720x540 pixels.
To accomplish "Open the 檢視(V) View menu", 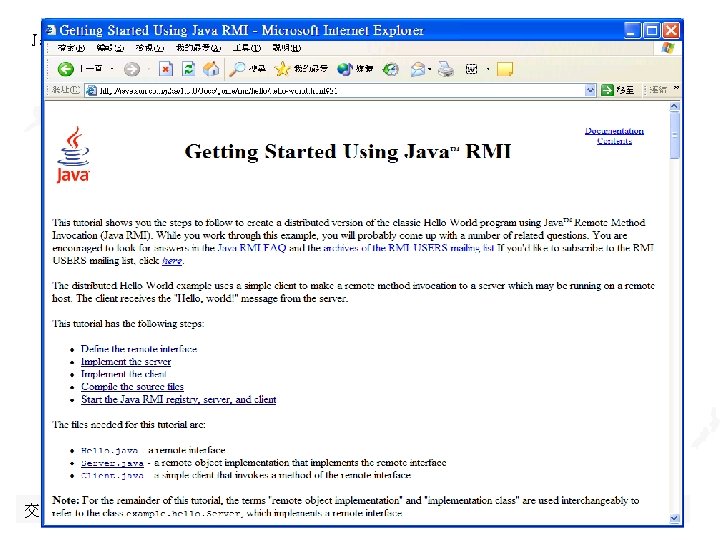I will point(150,48).
